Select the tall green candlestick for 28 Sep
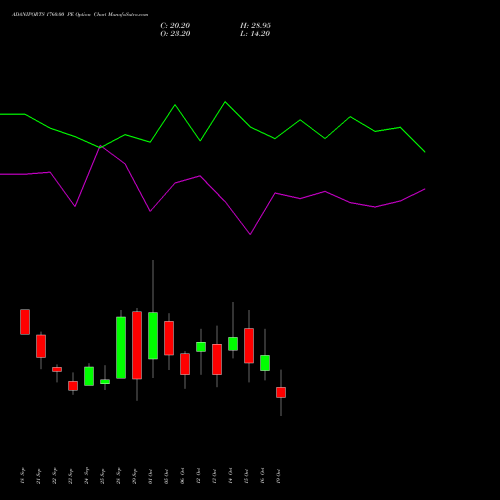The image size is (500, 500). click(121, 348)
